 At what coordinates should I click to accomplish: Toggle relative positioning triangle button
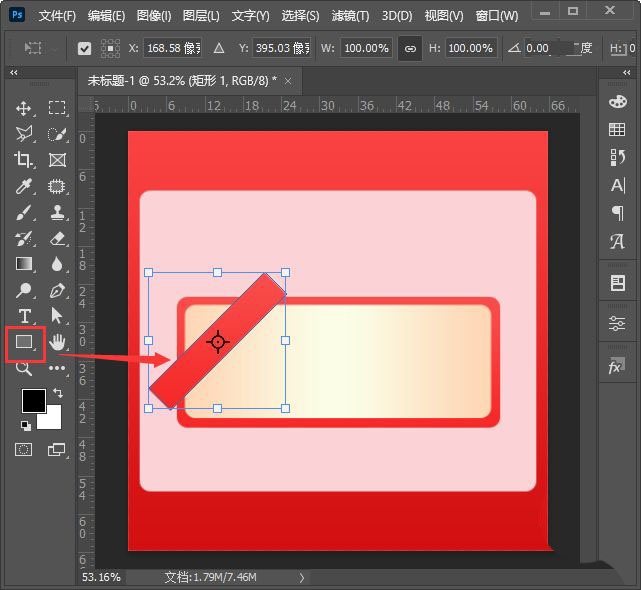[219, 49]
